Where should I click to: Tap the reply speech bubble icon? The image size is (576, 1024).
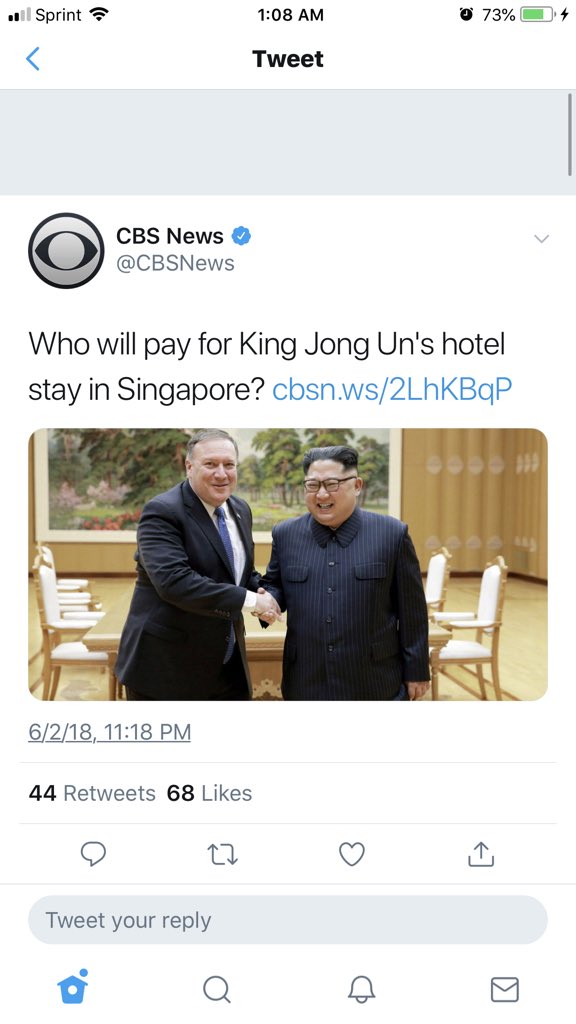tap(93, 854)
